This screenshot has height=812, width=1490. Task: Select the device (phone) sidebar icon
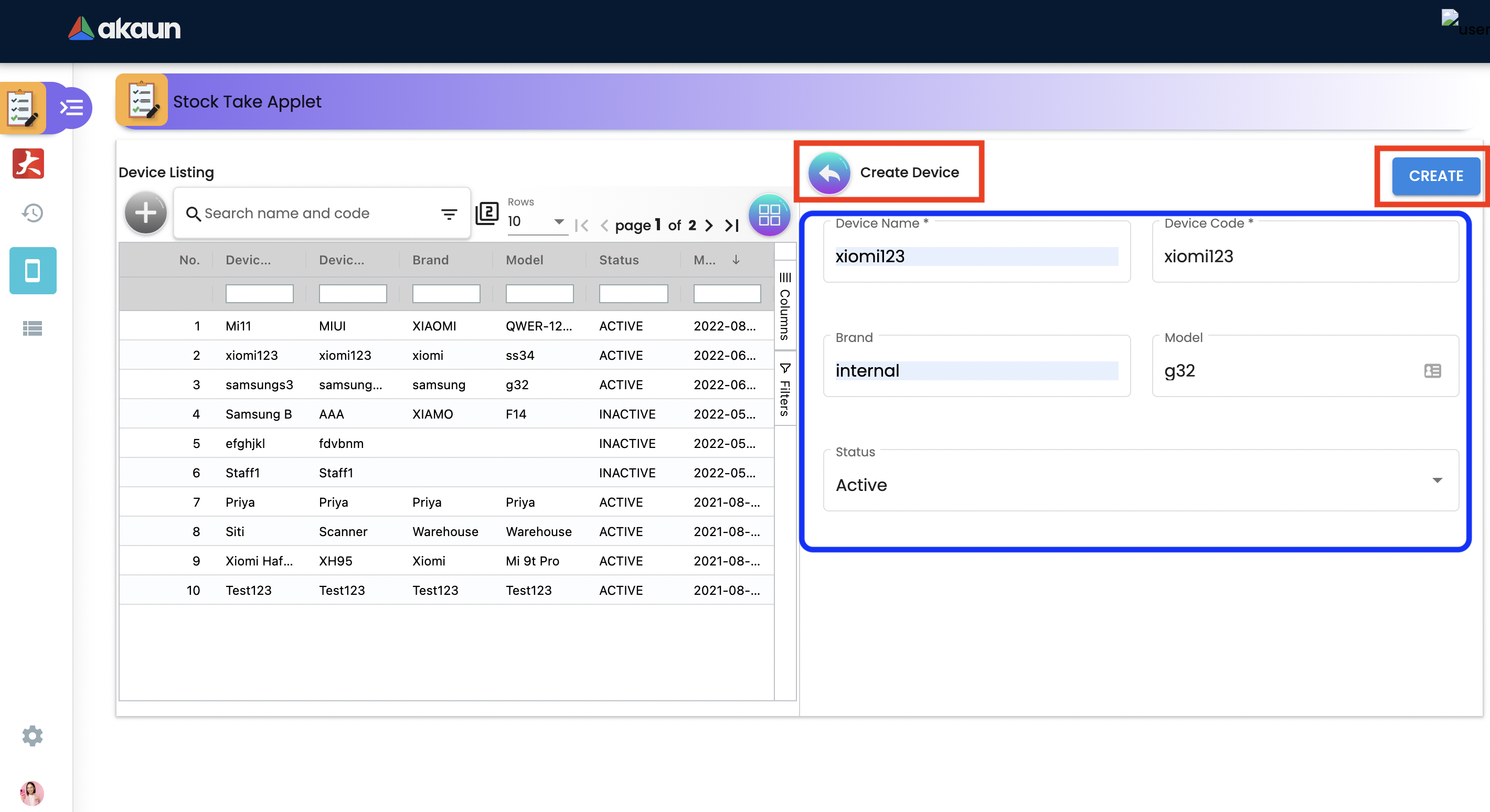point(33,271)
